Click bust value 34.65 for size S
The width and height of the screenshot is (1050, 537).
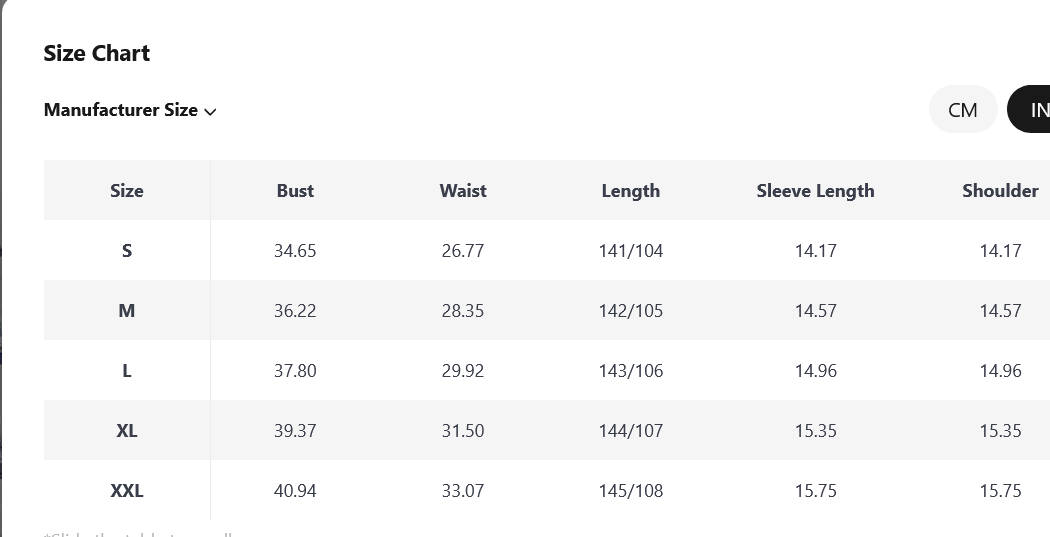pyautogui.click(x=295, y=250)
